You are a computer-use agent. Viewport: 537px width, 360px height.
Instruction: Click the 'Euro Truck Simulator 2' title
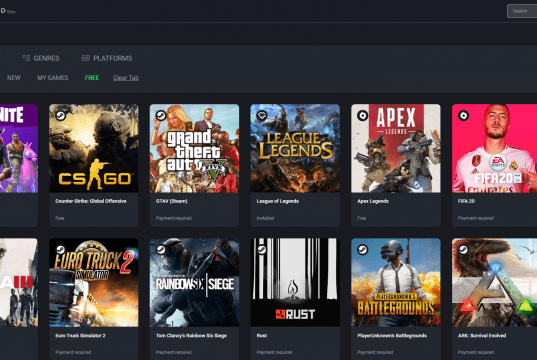pos(80,336)
